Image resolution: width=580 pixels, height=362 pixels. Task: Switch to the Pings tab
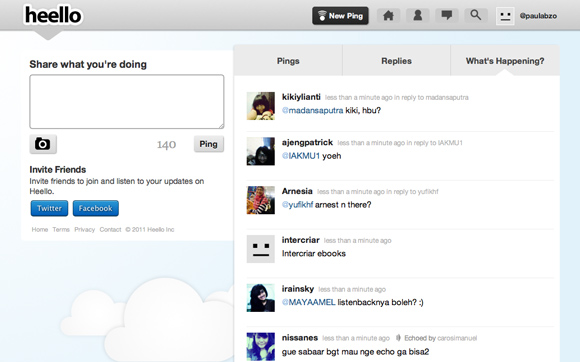point(288,61)
